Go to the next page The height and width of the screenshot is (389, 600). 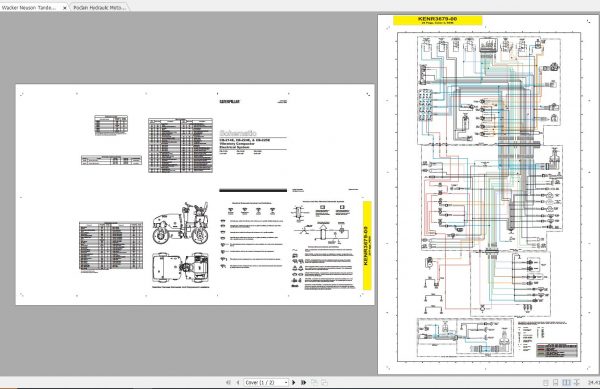[x=293, y=382]
